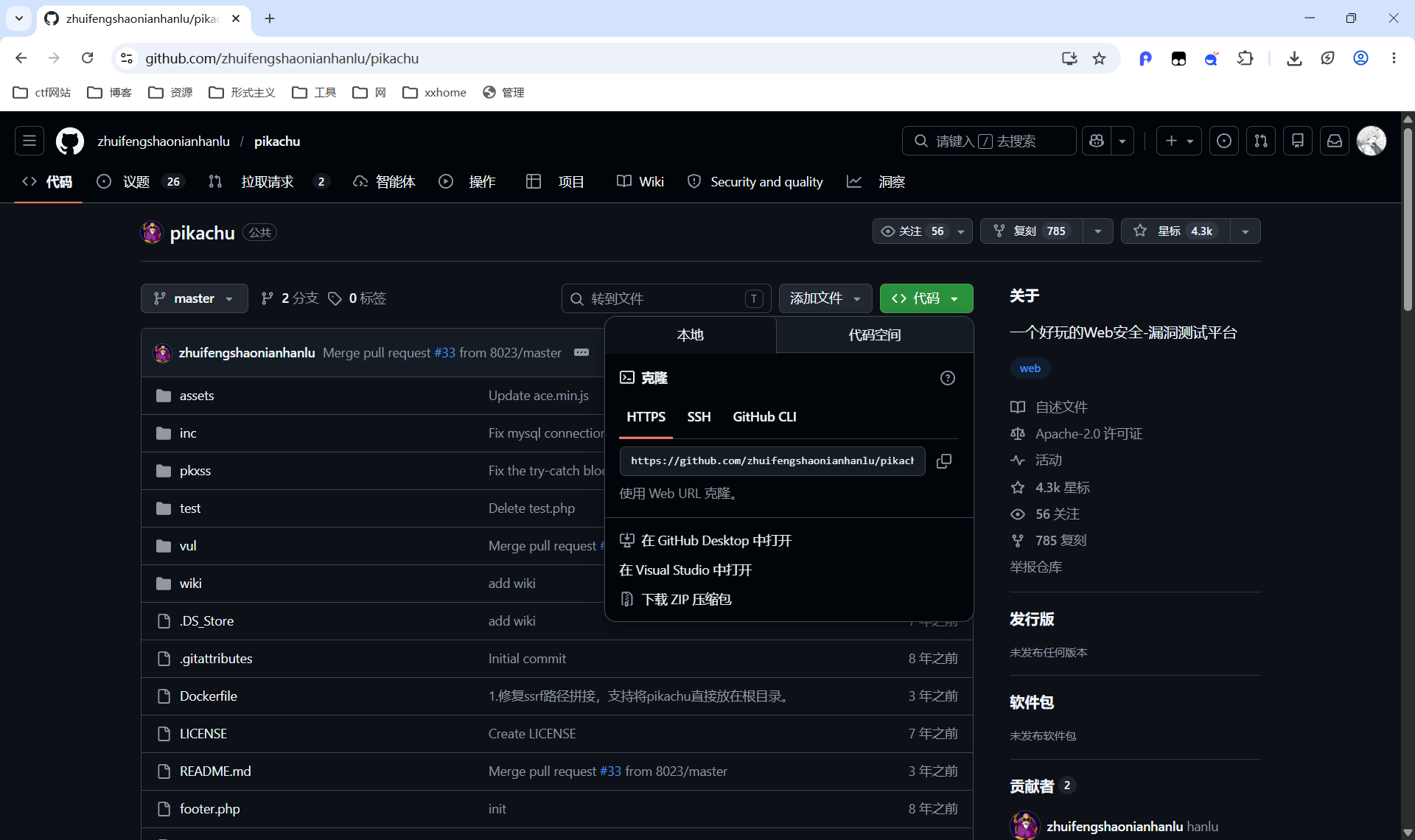1415x840 pixels.
Task: Expand the Copilot dropdown arrow in header
Action: tap(1122, 141)
